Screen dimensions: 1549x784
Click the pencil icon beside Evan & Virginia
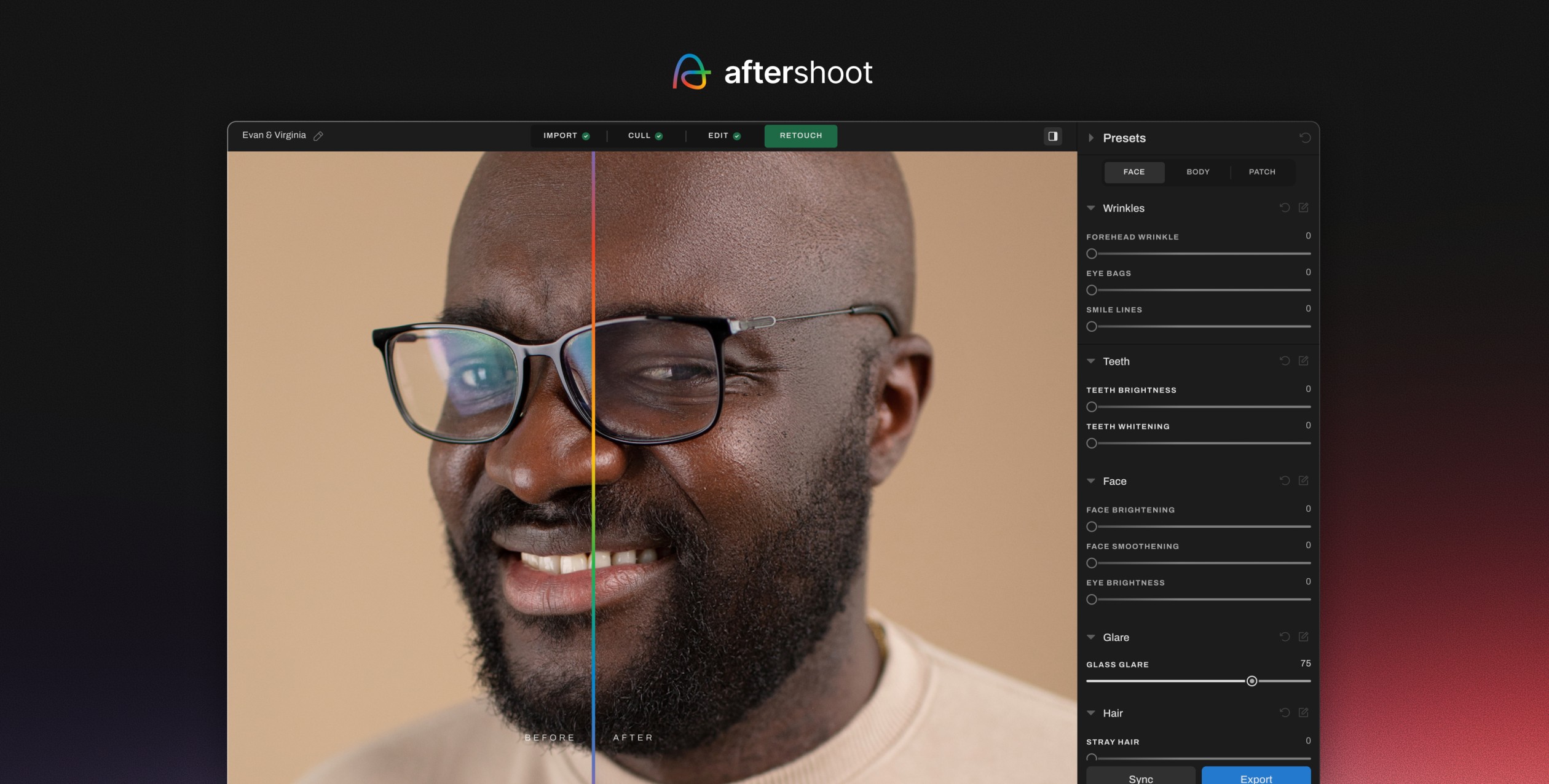318,136
